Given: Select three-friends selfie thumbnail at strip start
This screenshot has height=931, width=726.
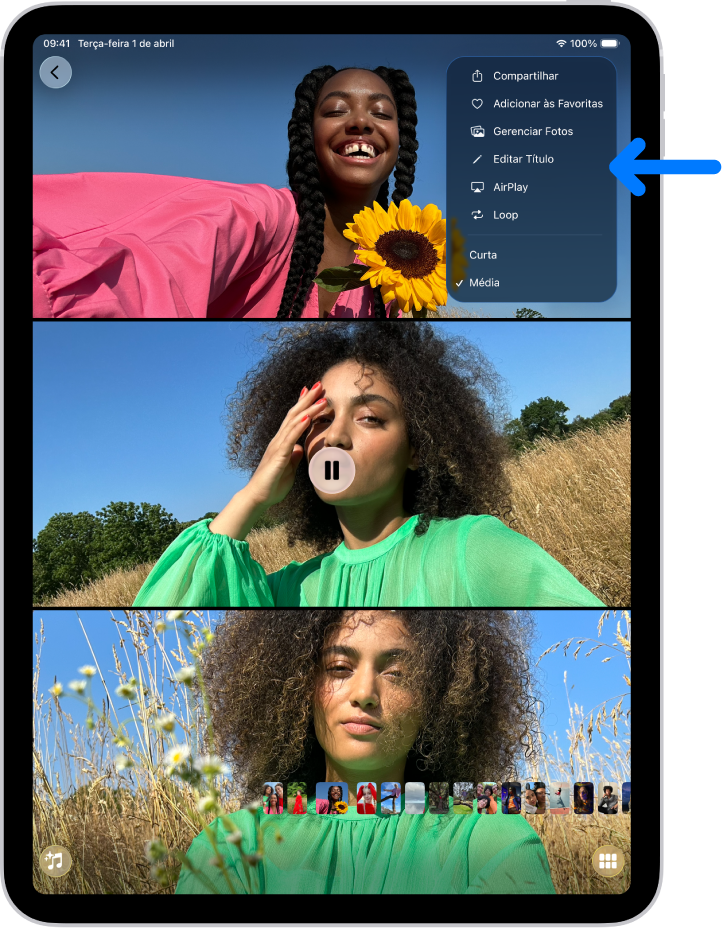Looking at the screenshot, I should click(273, 798).
